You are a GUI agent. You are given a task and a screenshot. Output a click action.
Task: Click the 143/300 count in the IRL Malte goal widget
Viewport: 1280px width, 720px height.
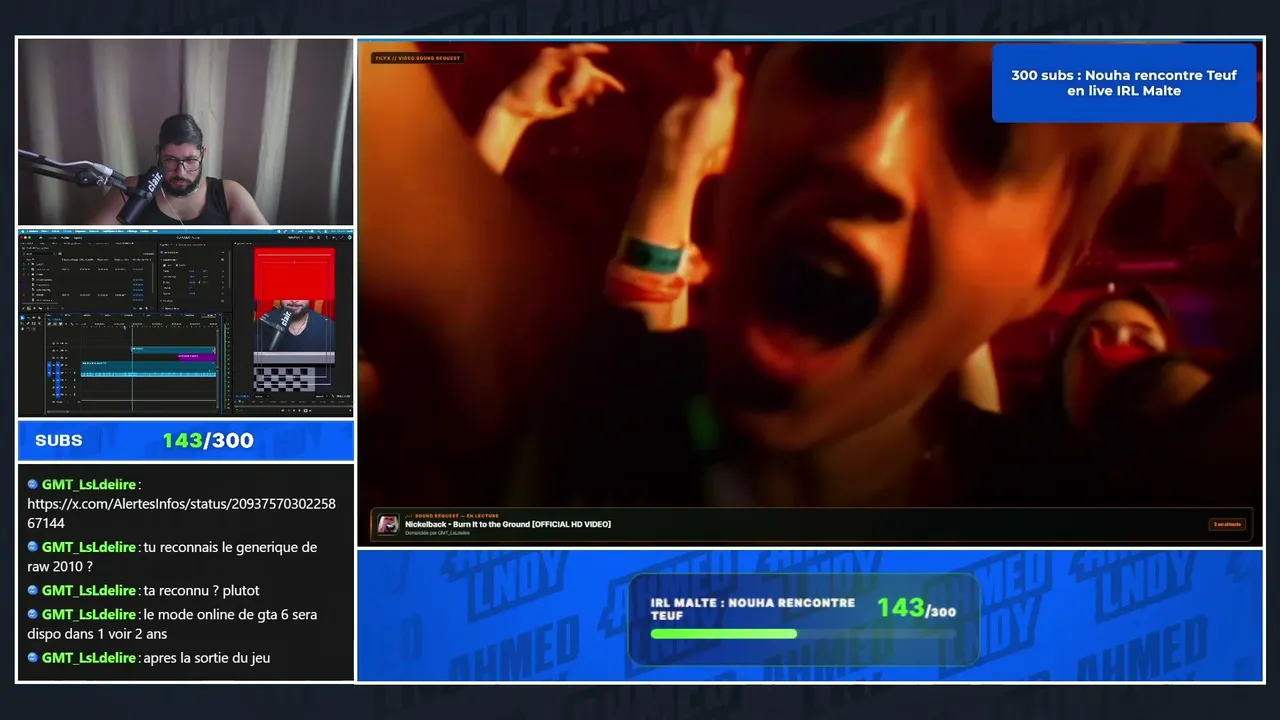pos(916,608)
